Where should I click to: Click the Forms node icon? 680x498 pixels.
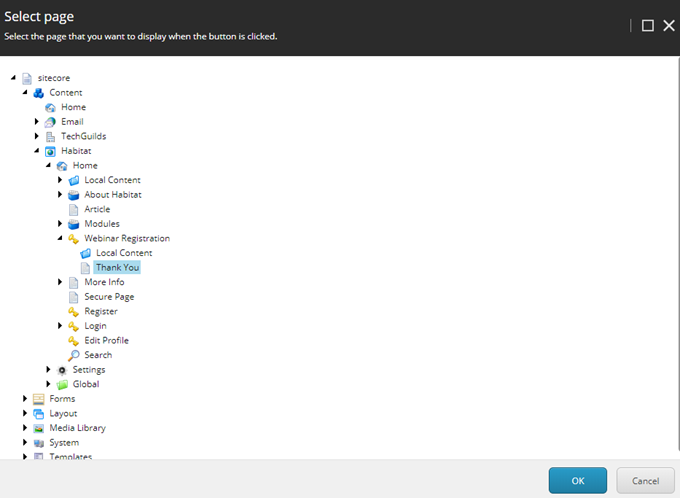tap(39, 399)
